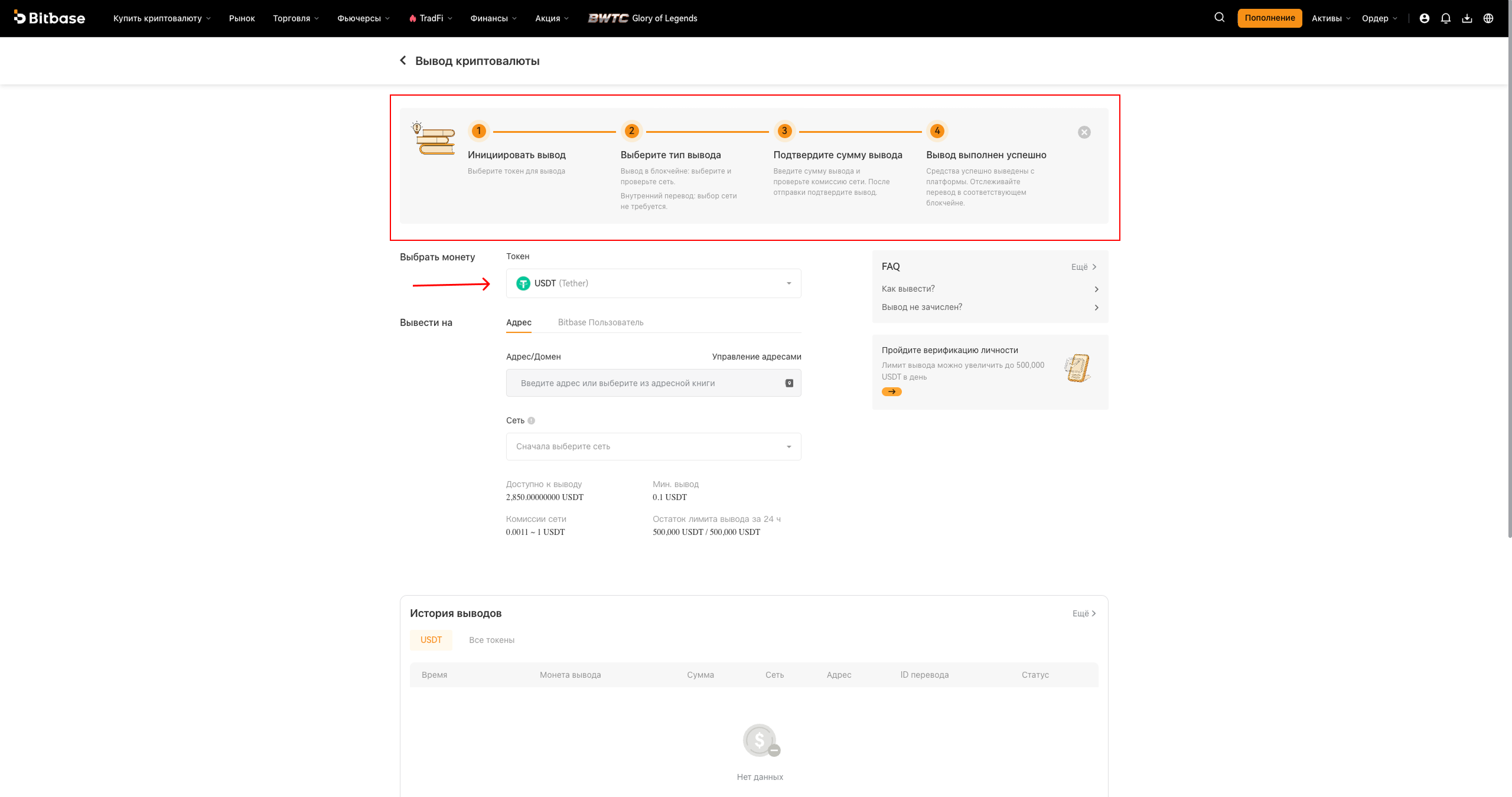
Task: Click the Пополнение button
Action: point(1269,18)
